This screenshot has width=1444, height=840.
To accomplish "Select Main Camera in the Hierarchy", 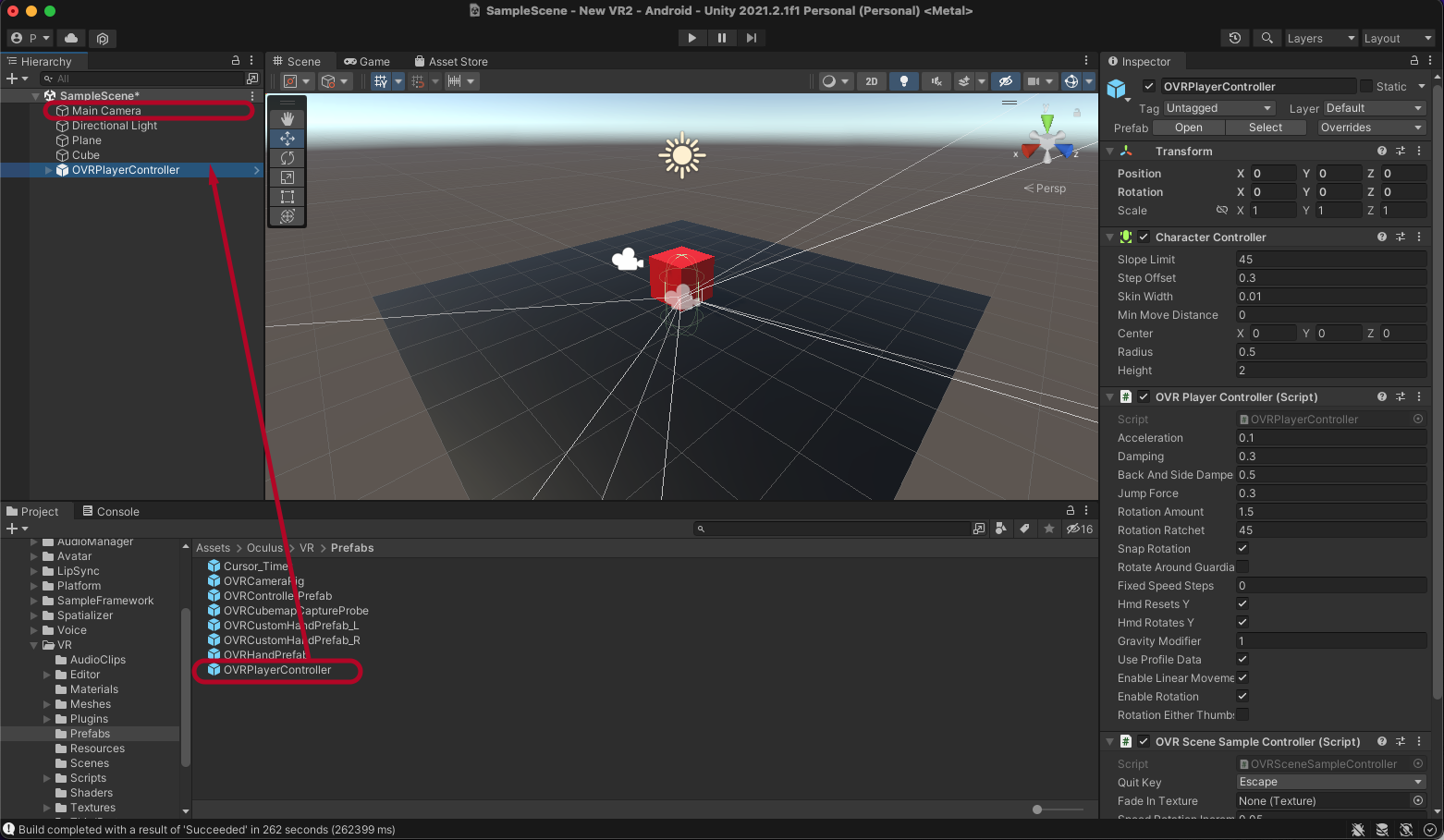I will [x=106, y=111].
